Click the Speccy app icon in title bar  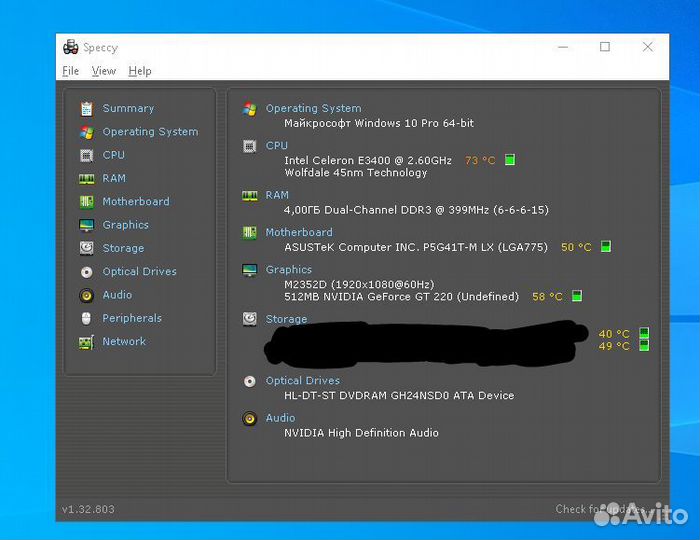pos(71,47)
